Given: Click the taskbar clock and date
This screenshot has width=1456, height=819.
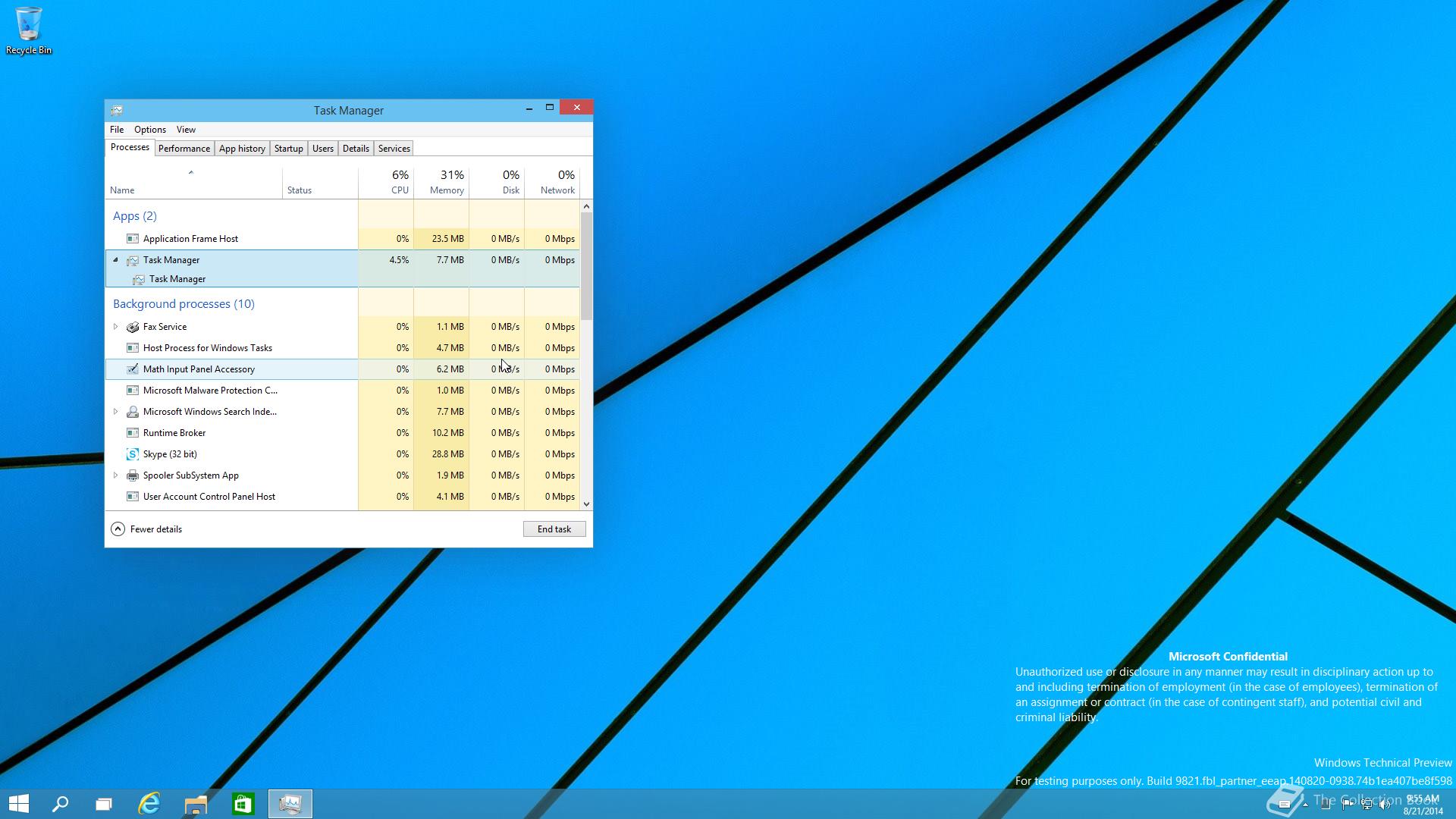Looking at the screenshot, I should coord(1423,805).
